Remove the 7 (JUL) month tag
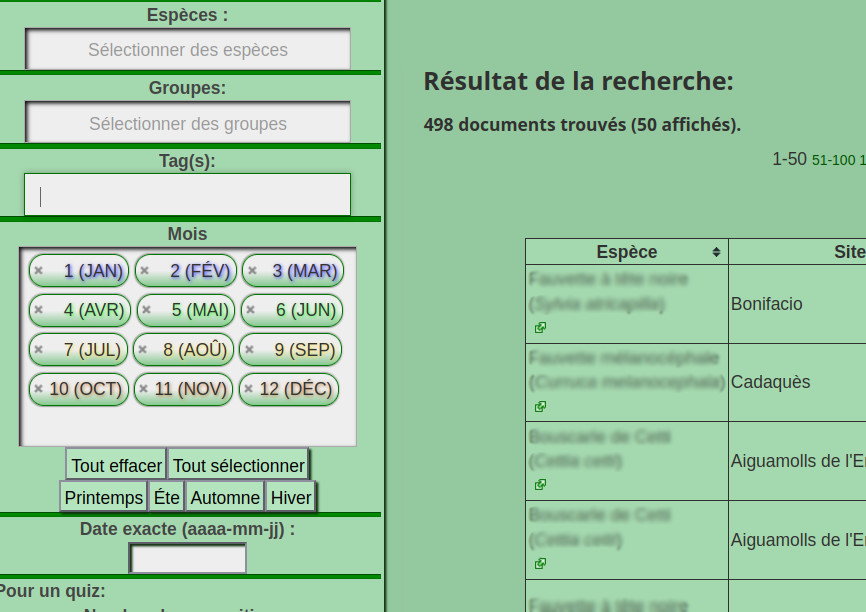Image resolution: width=866 pixels, height=612 pixels. pyautogui.click(x=38, y=350)
